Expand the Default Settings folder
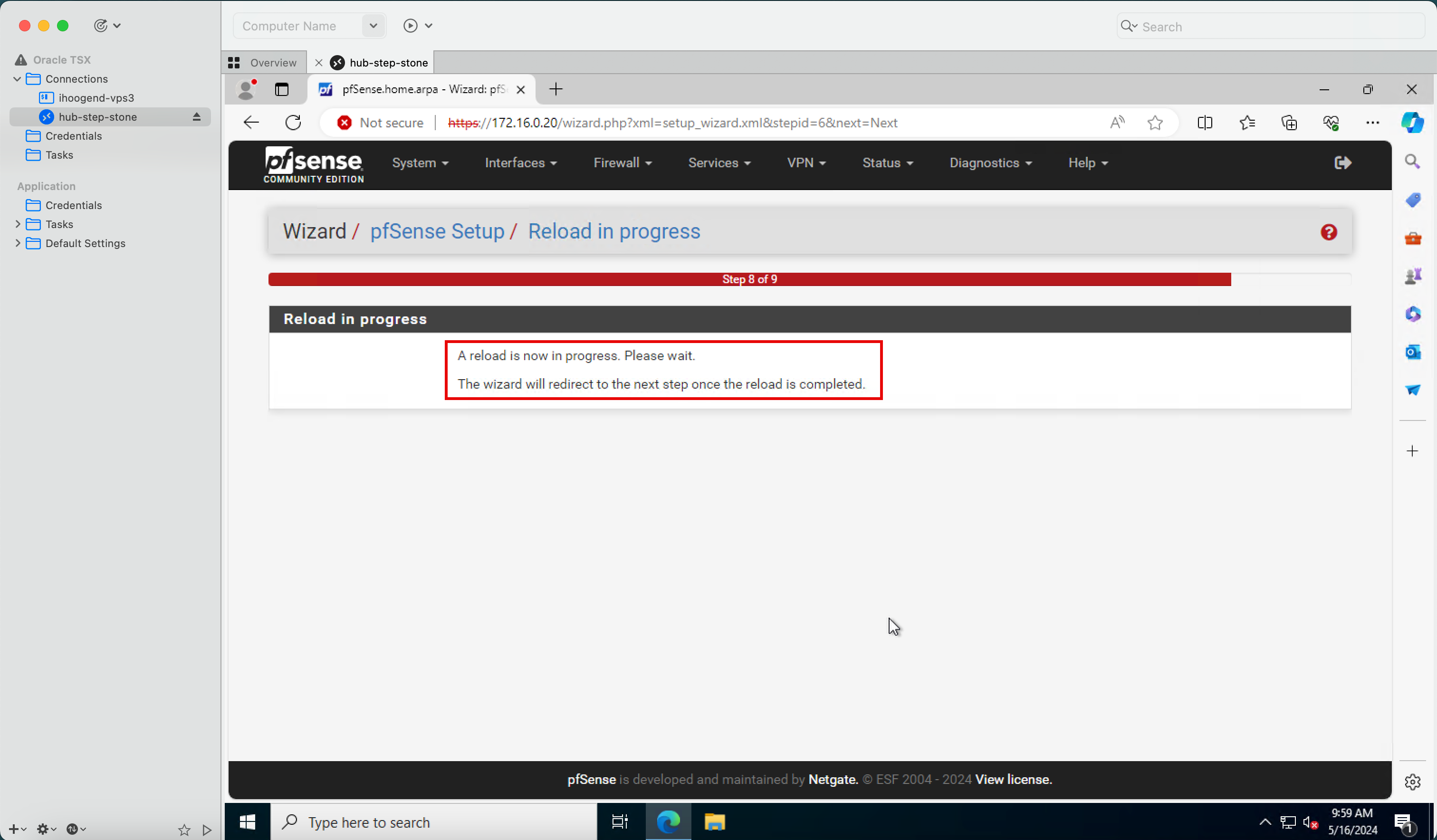Viewport: 1437px width, 840px height. click(x=17, y=243)
